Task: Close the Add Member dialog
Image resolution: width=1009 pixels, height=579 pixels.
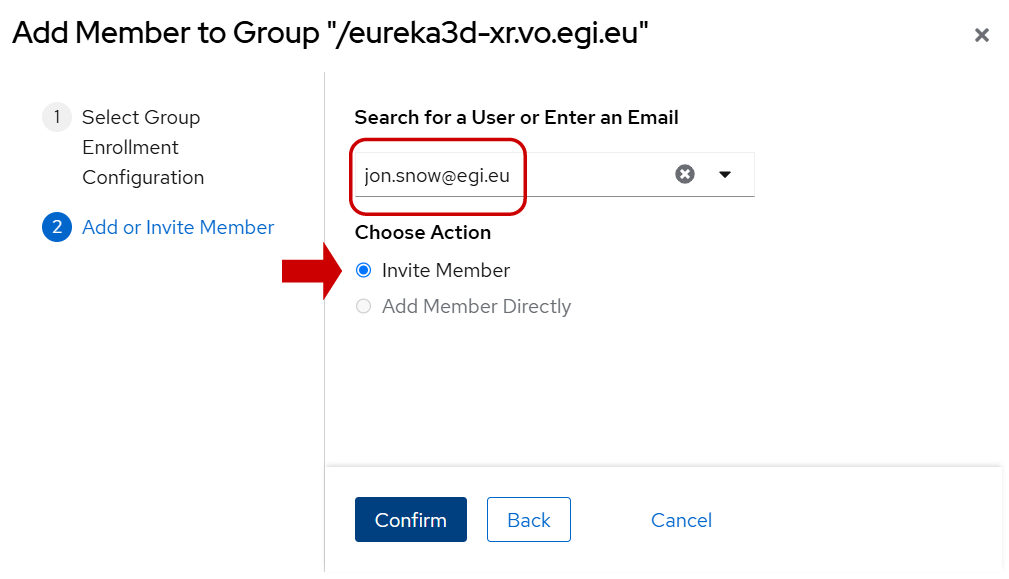Action: click(x=982, y=35)
